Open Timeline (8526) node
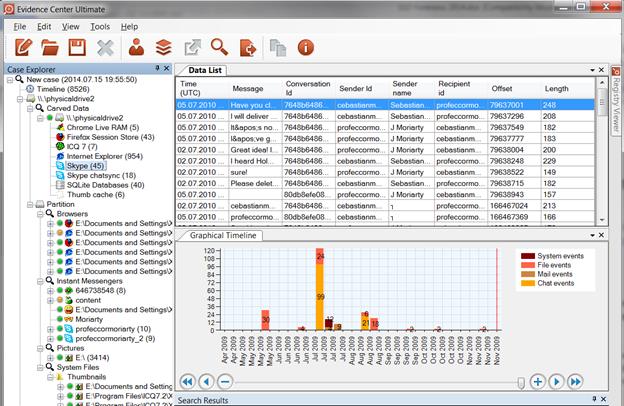 click(x=63, y=89)
